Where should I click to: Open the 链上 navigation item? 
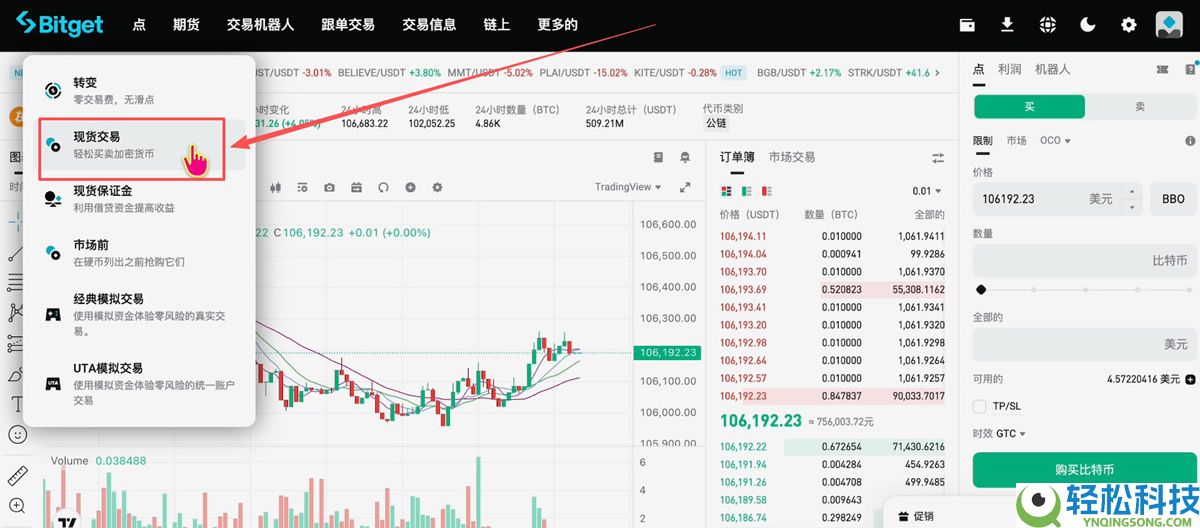click(496, 25)
